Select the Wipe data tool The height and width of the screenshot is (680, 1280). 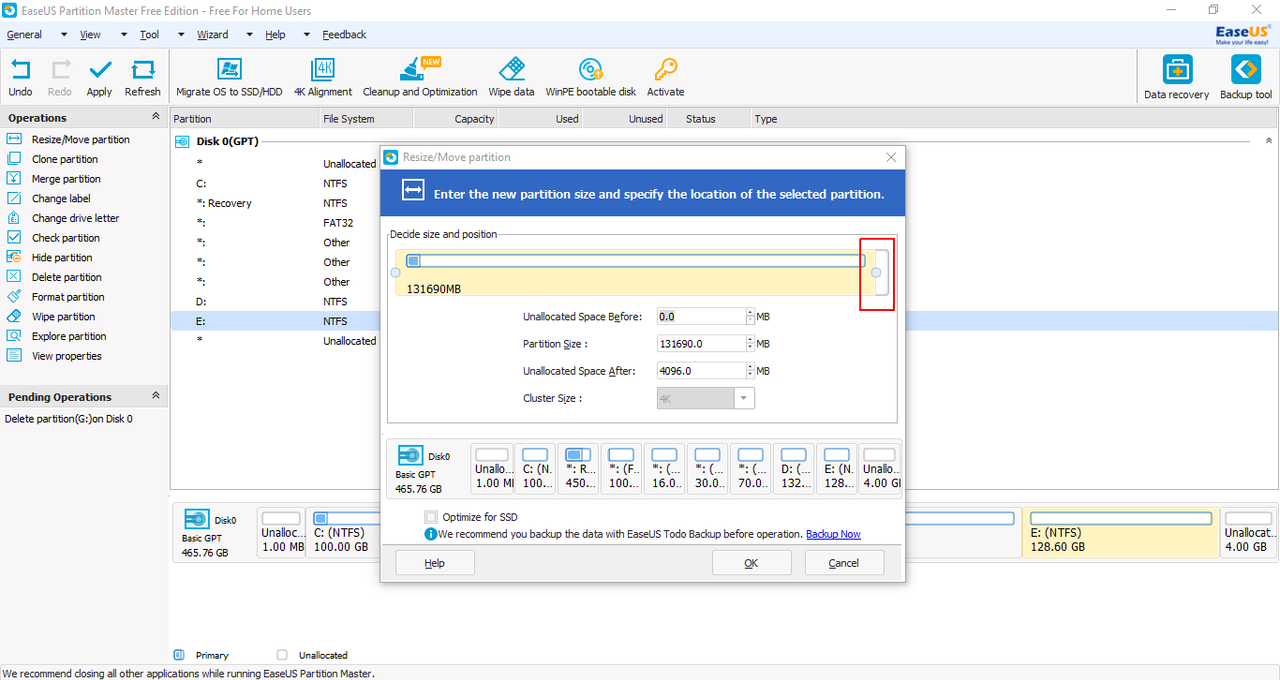click(511, 78)
